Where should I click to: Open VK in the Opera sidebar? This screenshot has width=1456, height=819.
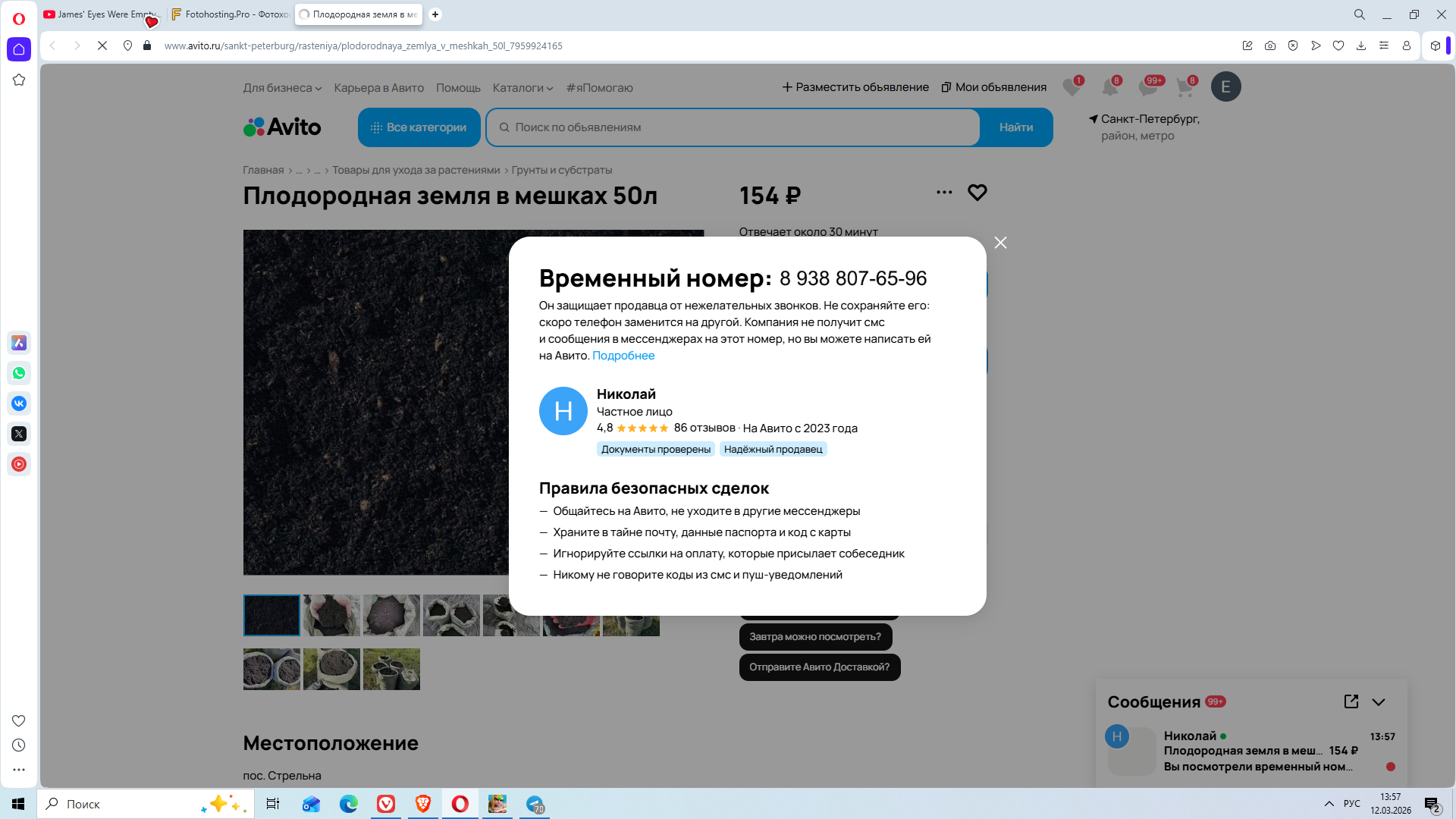tap(19, 403)
